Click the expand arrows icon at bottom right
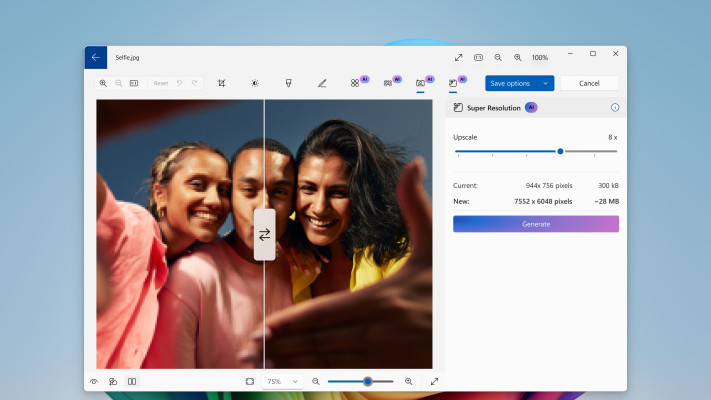 coord(434,382)
